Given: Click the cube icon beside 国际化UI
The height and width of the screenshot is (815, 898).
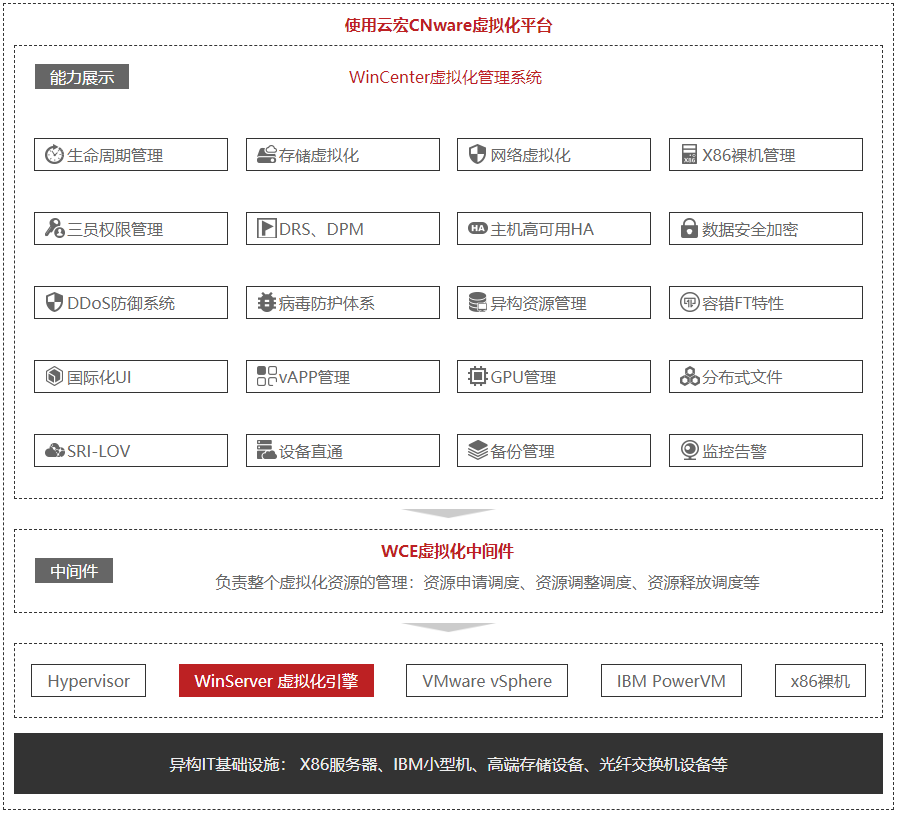Looking at the screenshot, I should pos(54,376).
